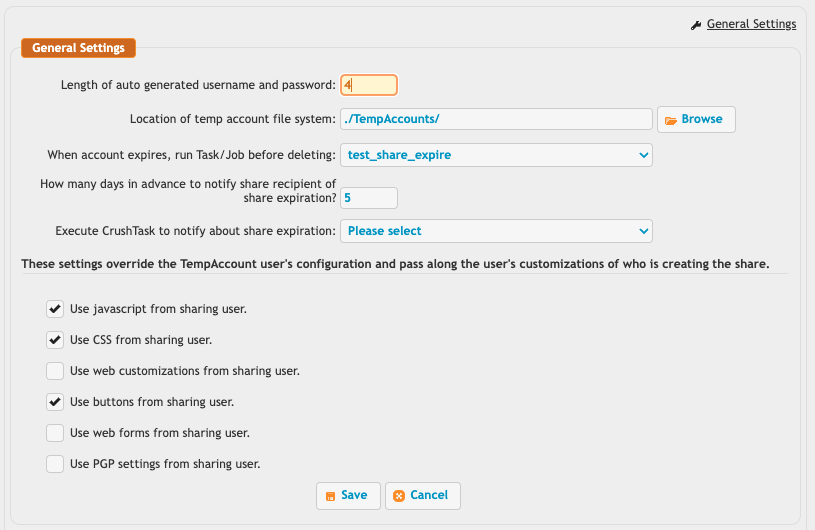Click the Save button
Image resolution: width=815 pixels, height=530 pixels.
pos(348,496)
